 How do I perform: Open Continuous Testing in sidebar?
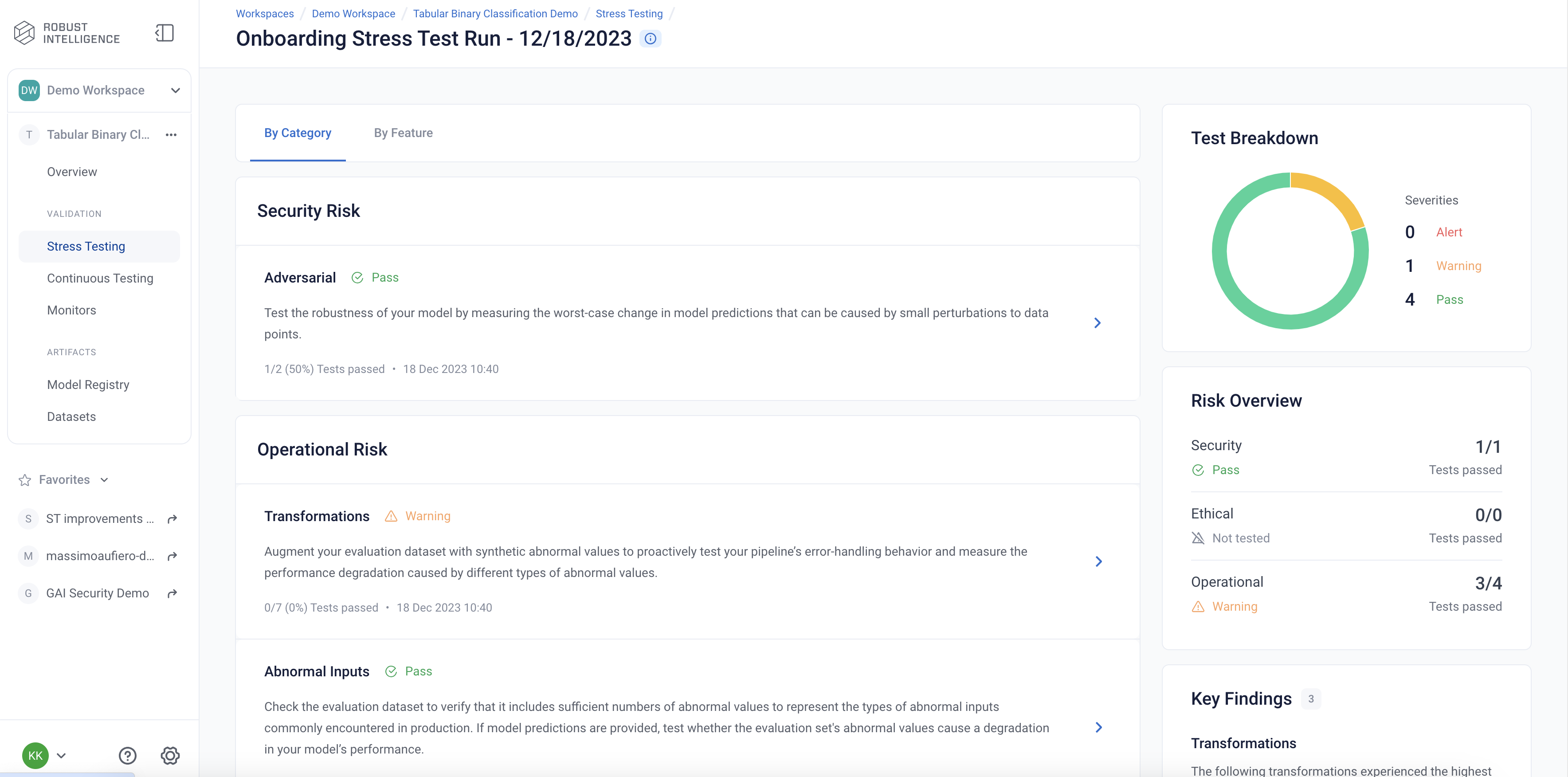click(100, 278)
